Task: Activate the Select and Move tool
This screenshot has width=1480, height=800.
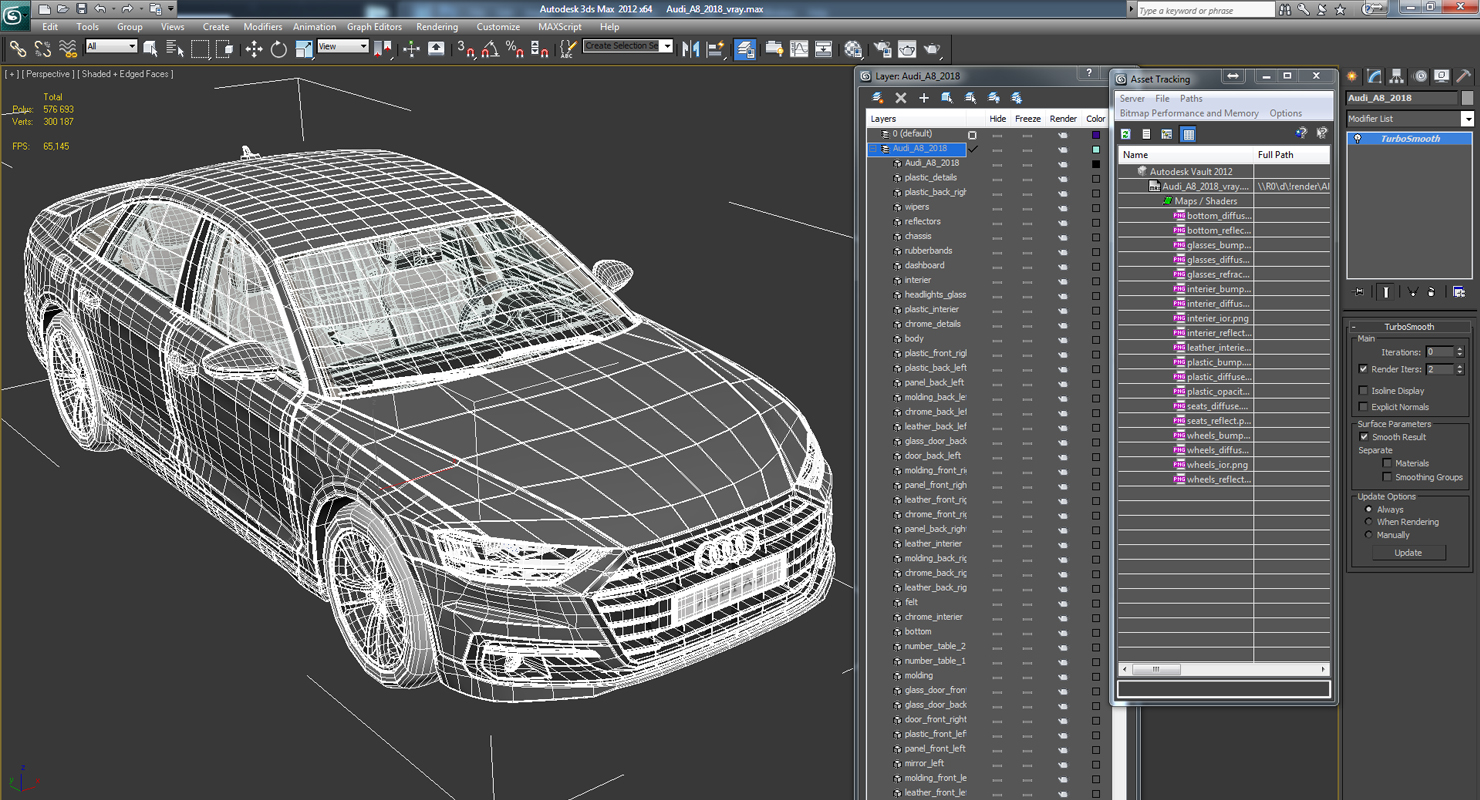Action: (x=254, y=48)
